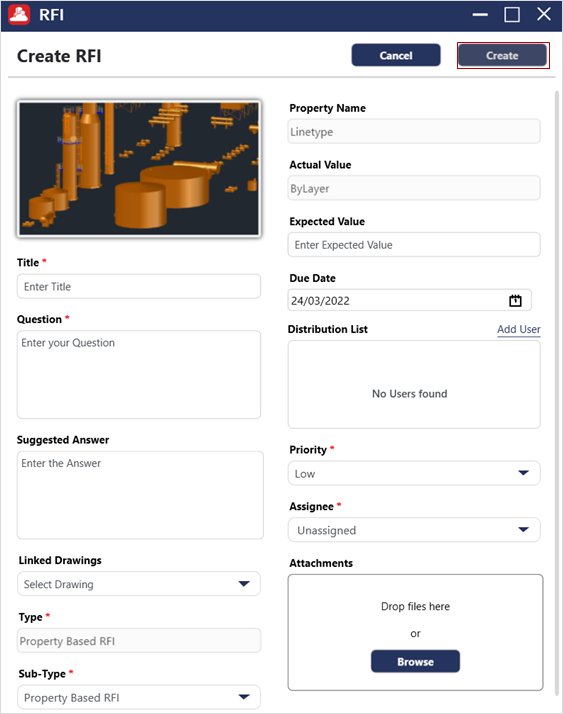Click the Create button

(x=502, y=56)
